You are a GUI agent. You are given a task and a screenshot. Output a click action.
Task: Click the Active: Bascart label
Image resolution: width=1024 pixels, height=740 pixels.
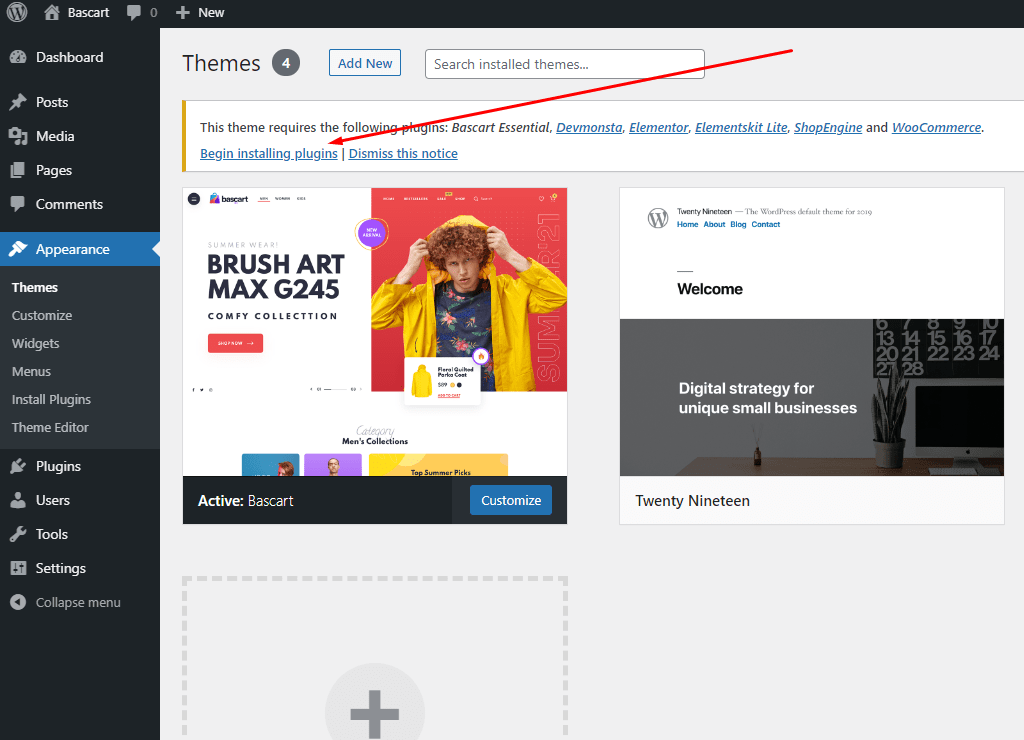246,501
